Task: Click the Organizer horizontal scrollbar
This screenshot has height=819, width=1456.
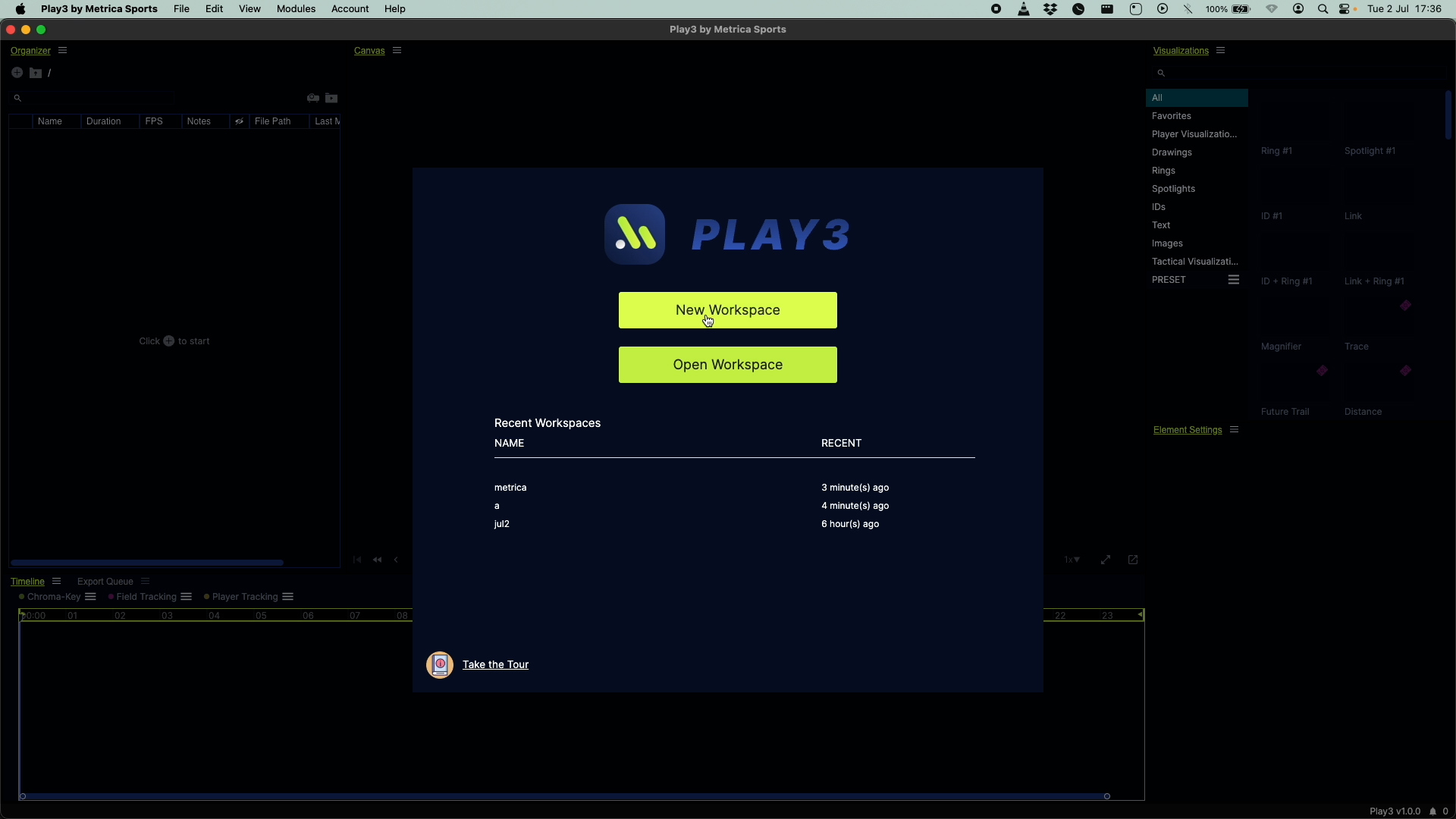Action: (147, 563)
